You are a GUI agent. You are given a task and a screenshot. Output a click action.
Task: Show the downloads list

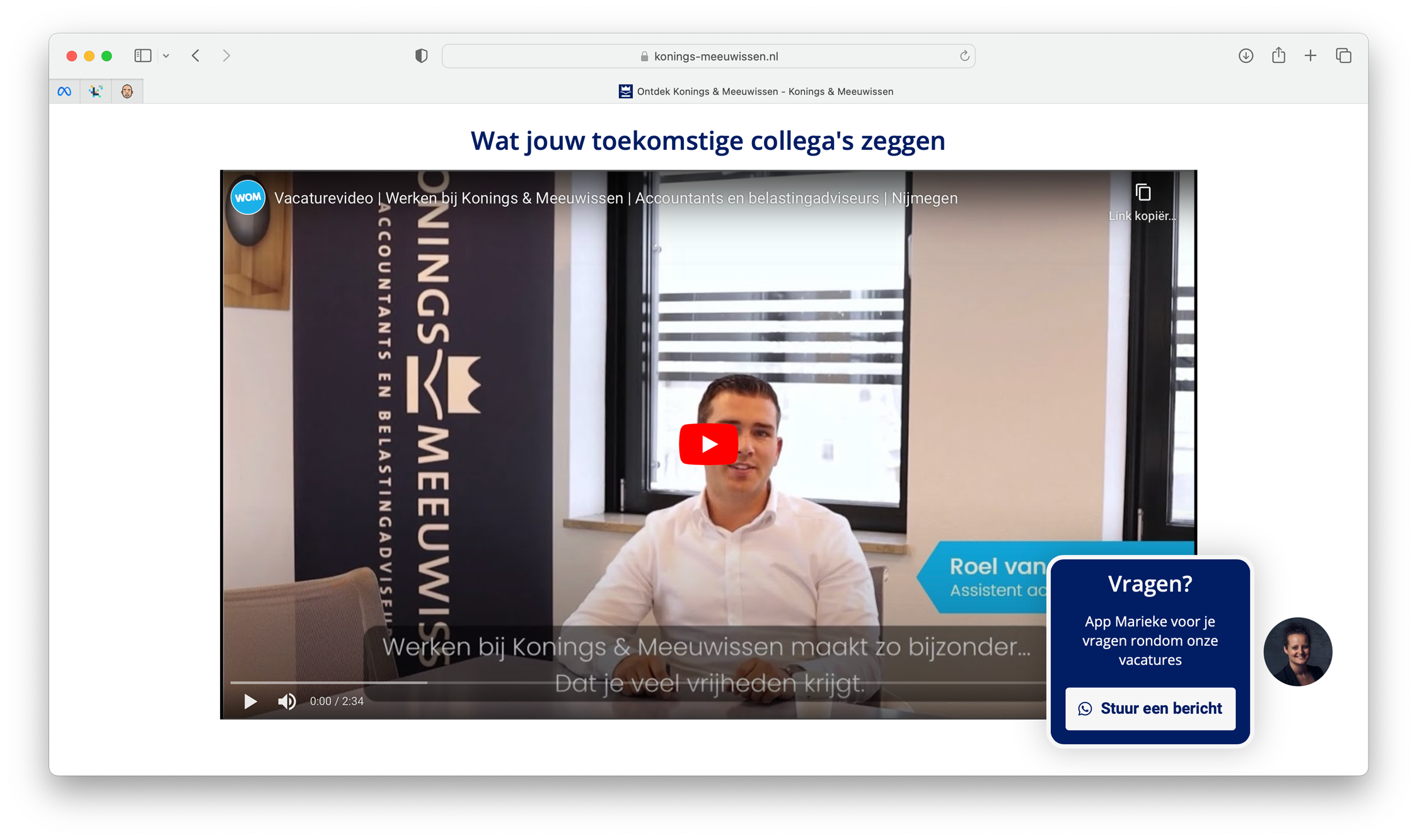(x=1246, y=55)
